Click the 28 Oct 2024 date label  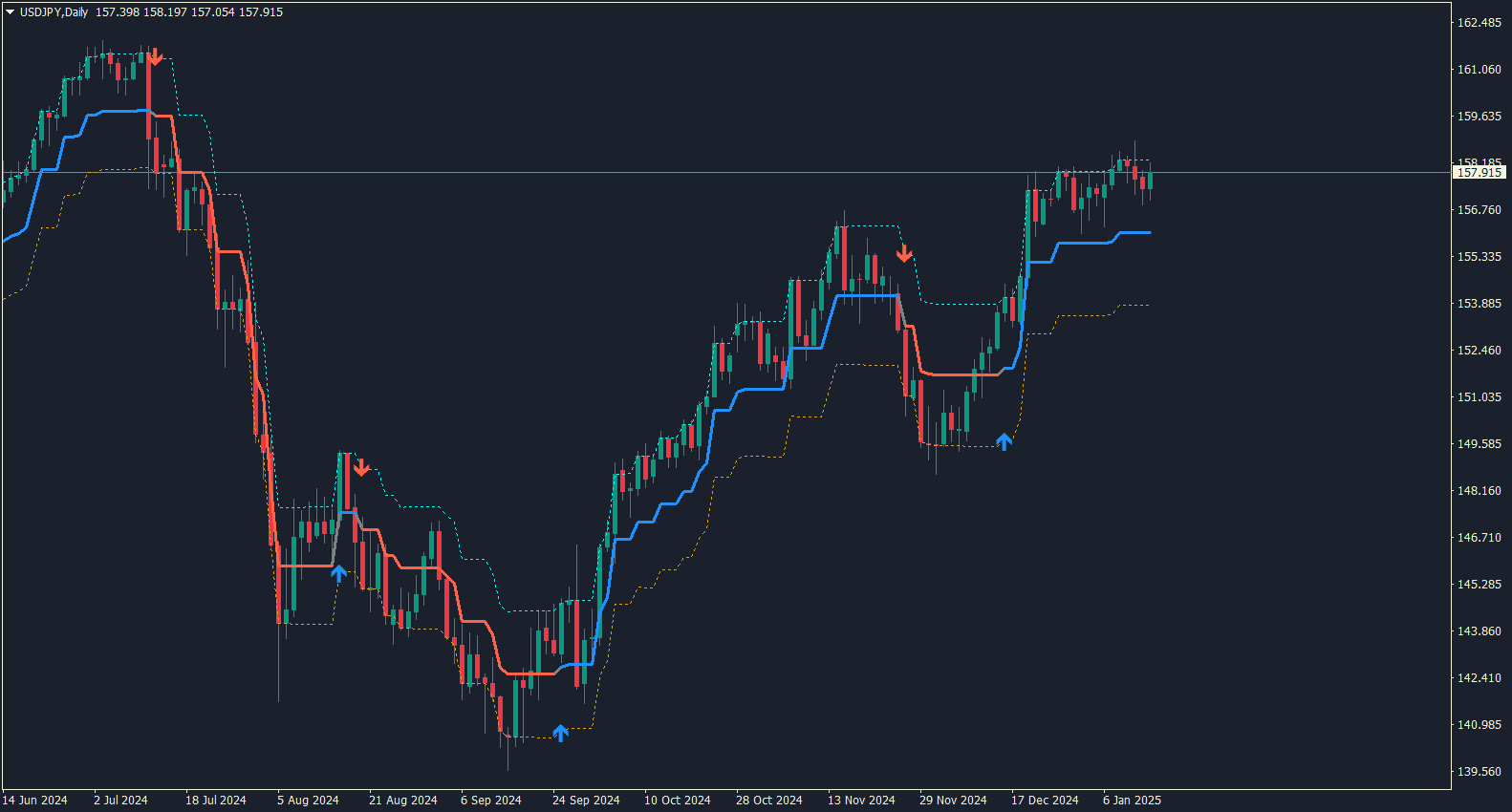[x=769, y=801]
